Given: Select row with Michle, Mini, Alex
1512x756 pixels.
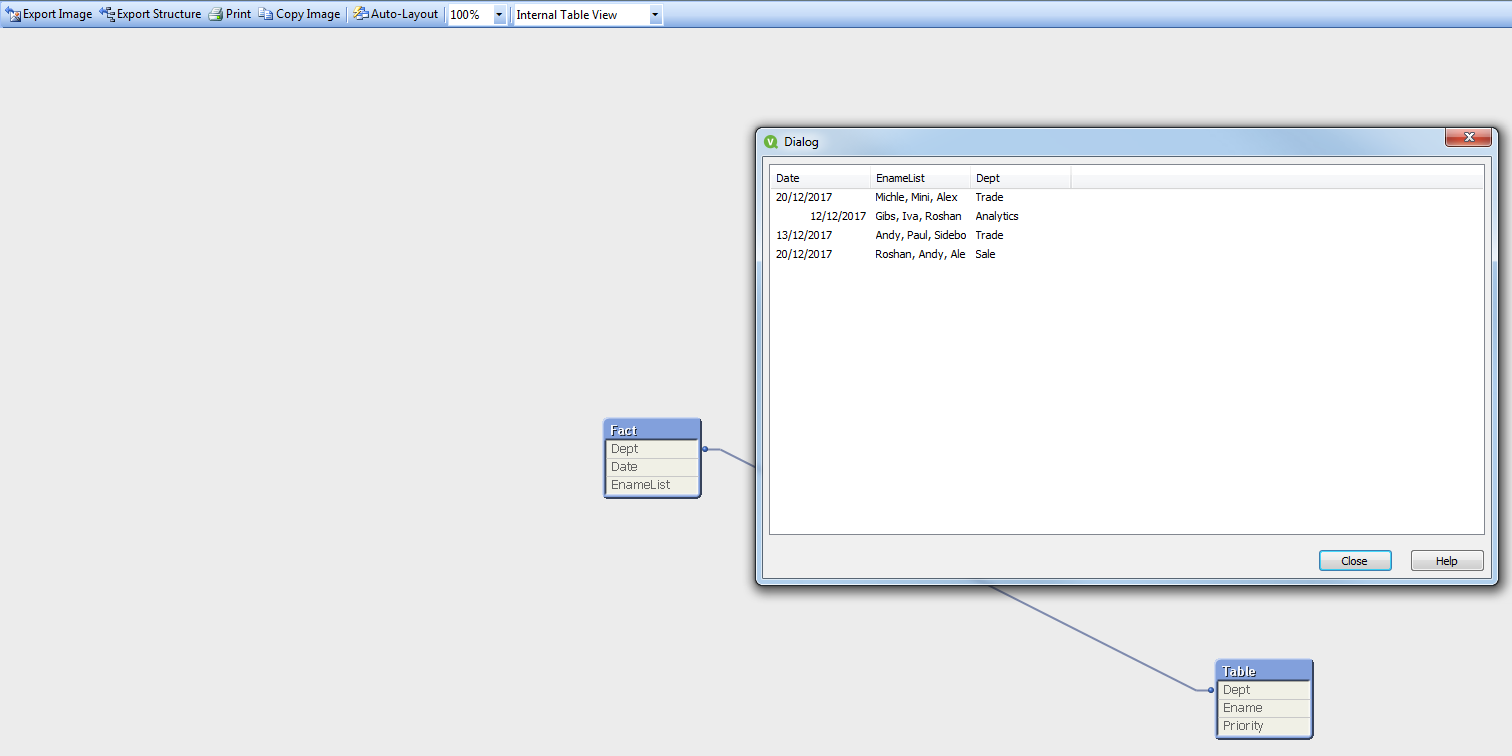Looking at the screenshot, I should coord(916,197).
